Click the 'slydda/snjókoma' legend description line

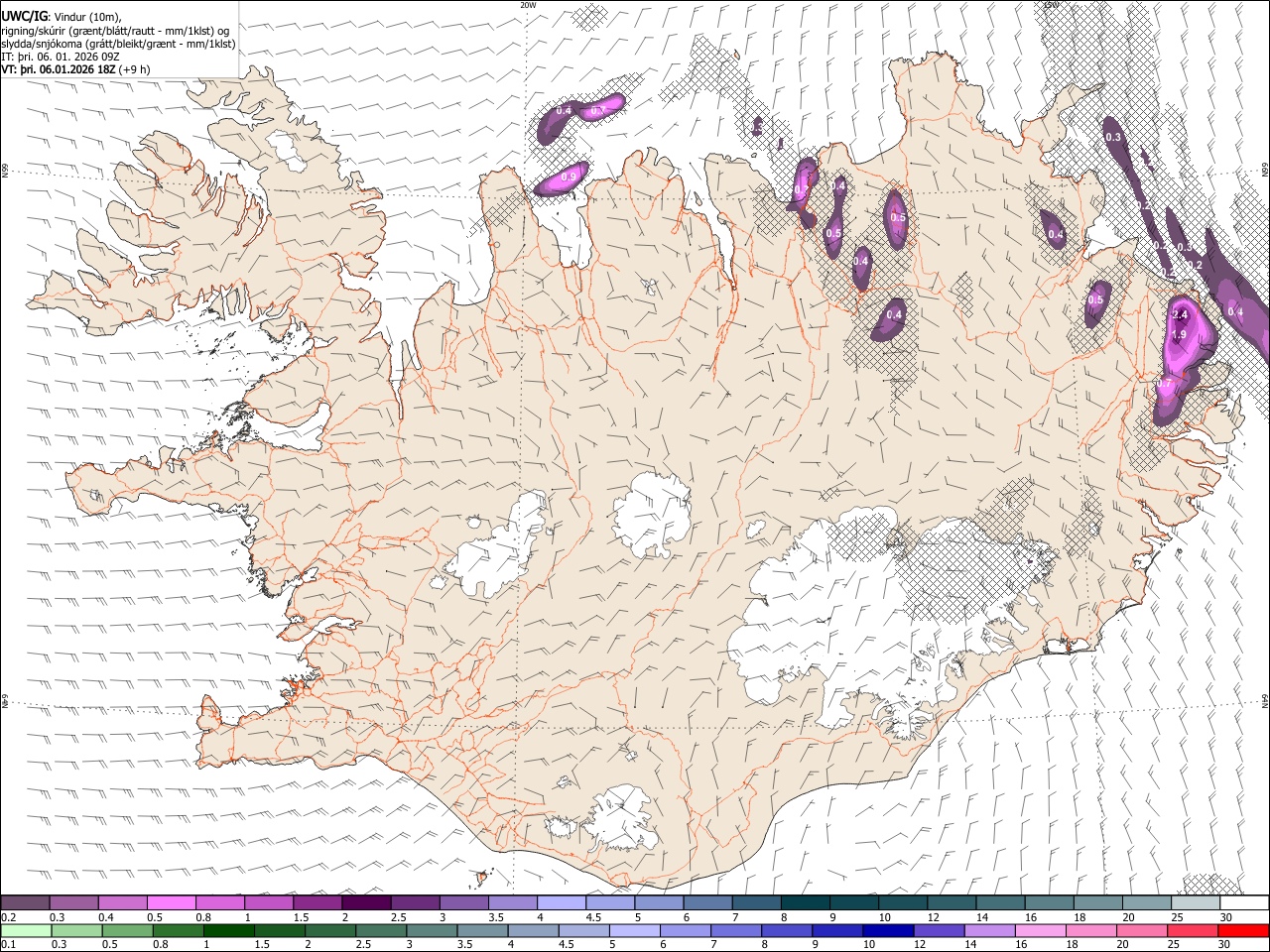[118, 44]
